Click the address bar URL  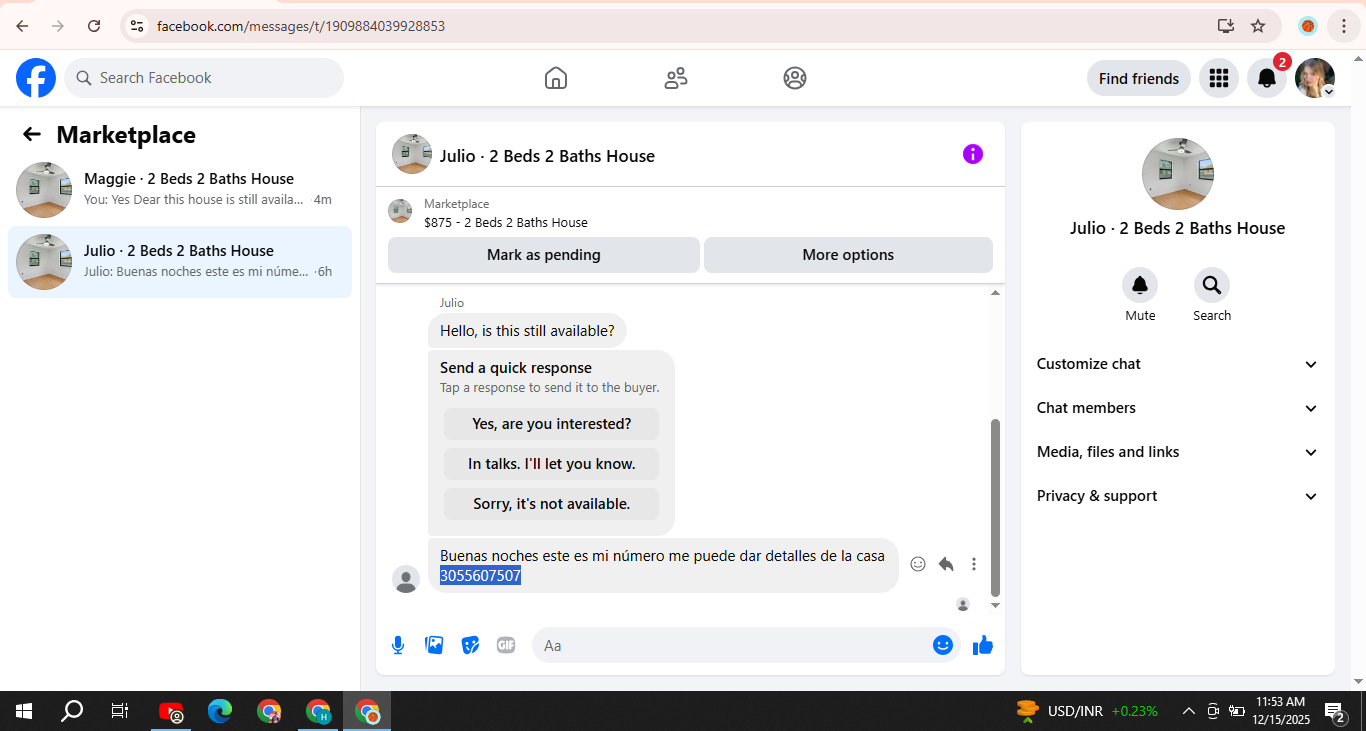click(x=301, y=26)
